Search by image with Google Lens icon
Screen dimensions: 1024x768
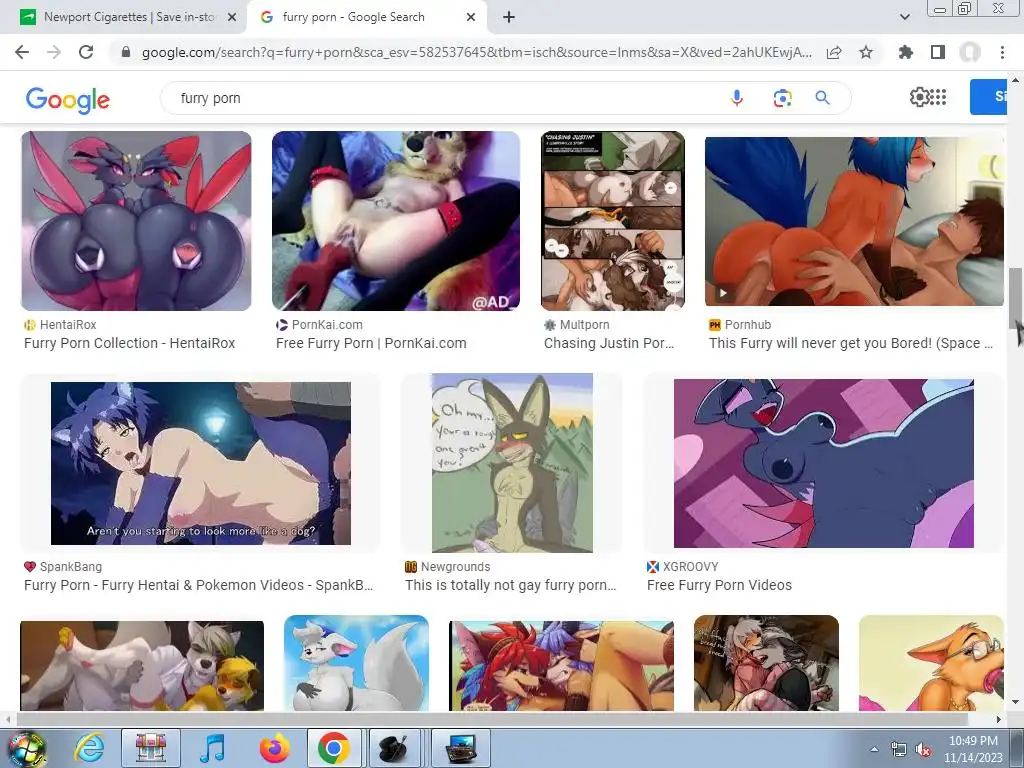point(782,98)
